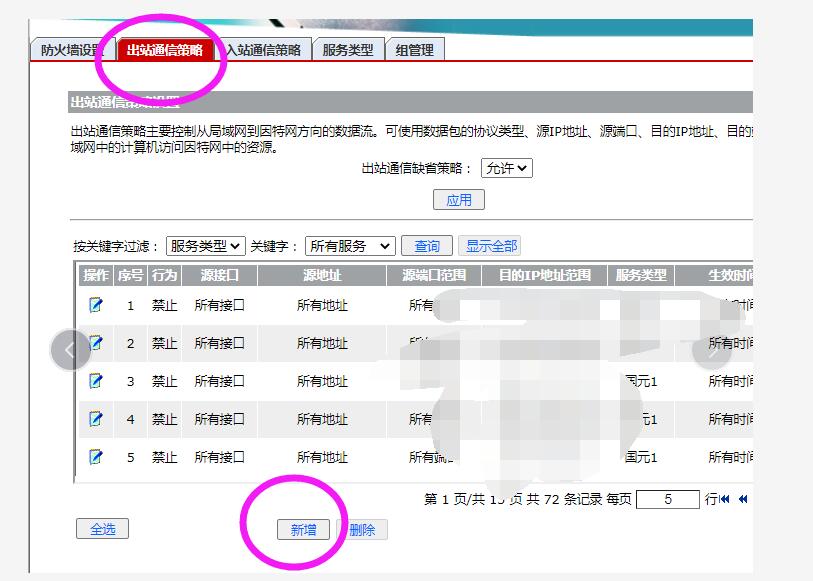Open 出站通信缺省策略 dropdown set to 允许
This screenshot has height=581, width=813.
[507, 168]
